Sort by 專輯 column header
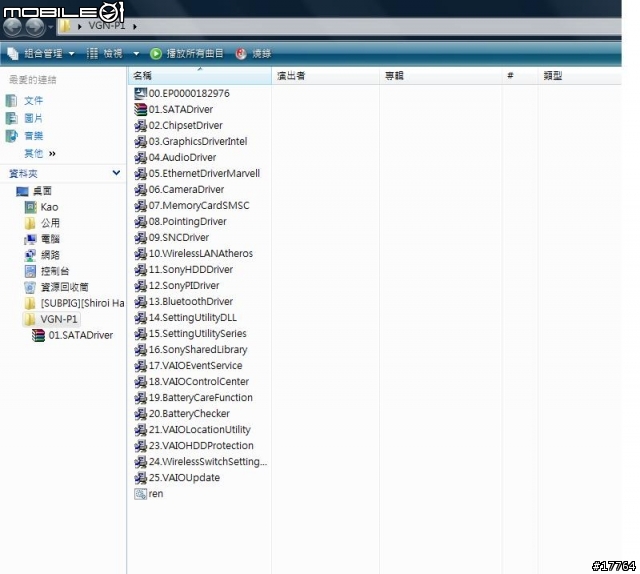Image resolution: width=640 pixels, height=574 pixels. pyautogui.click(x=440, y=76)
